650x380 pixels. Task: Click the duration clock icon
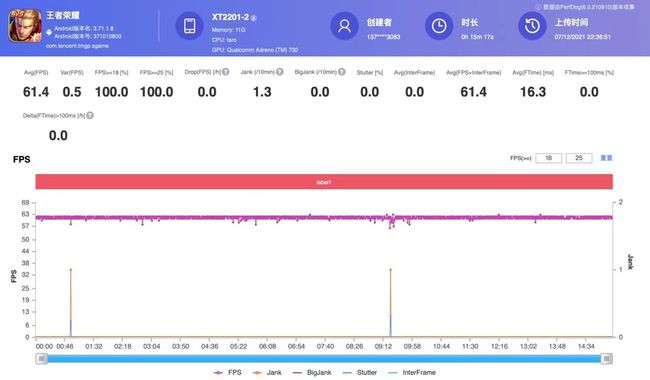(439, 26)
